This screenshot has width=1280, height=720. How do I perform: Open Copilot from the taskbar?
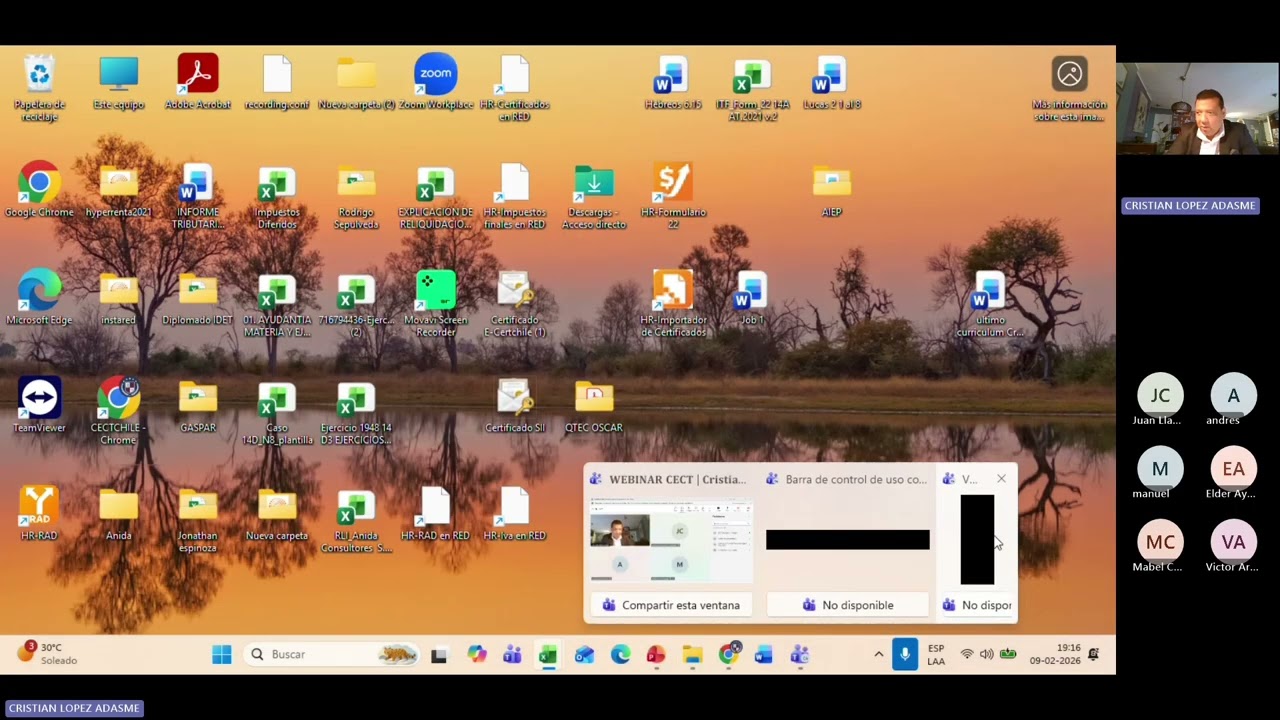476,654
